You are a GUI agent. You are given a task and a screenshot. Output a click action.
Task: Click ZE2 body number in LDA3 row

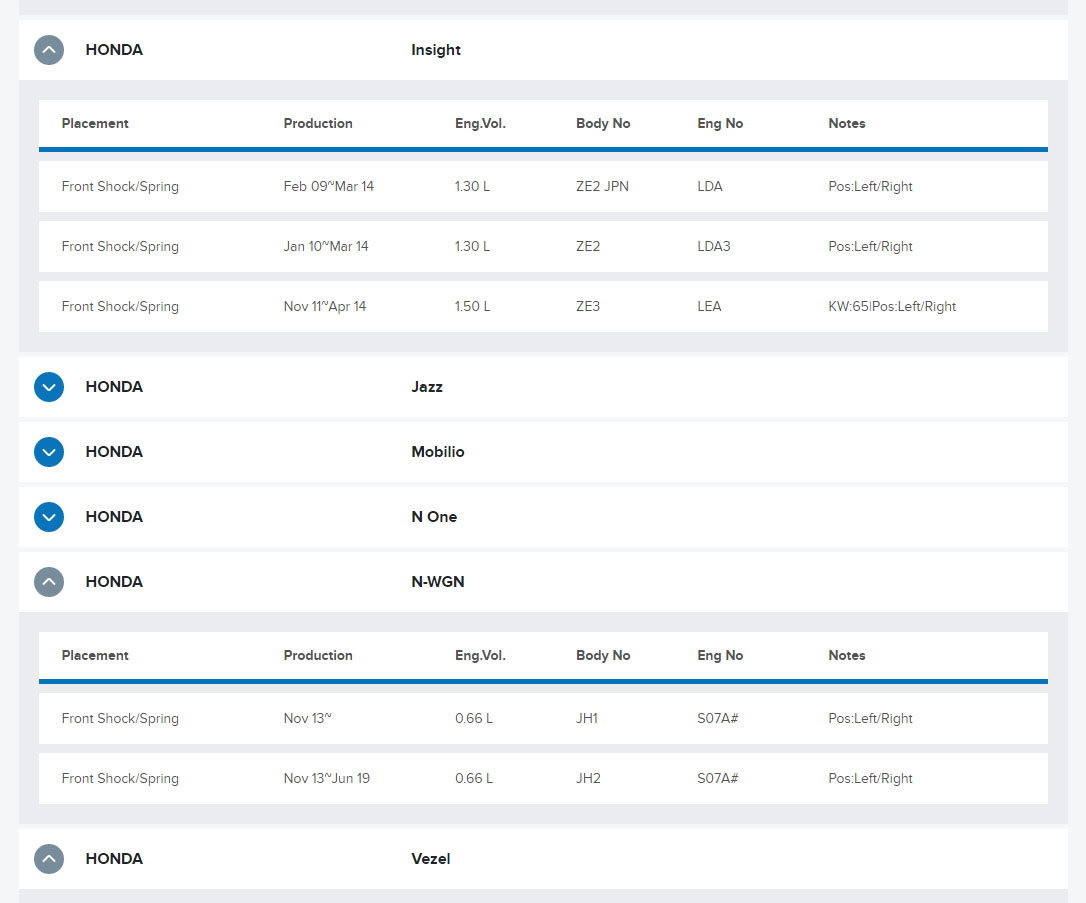587,247
